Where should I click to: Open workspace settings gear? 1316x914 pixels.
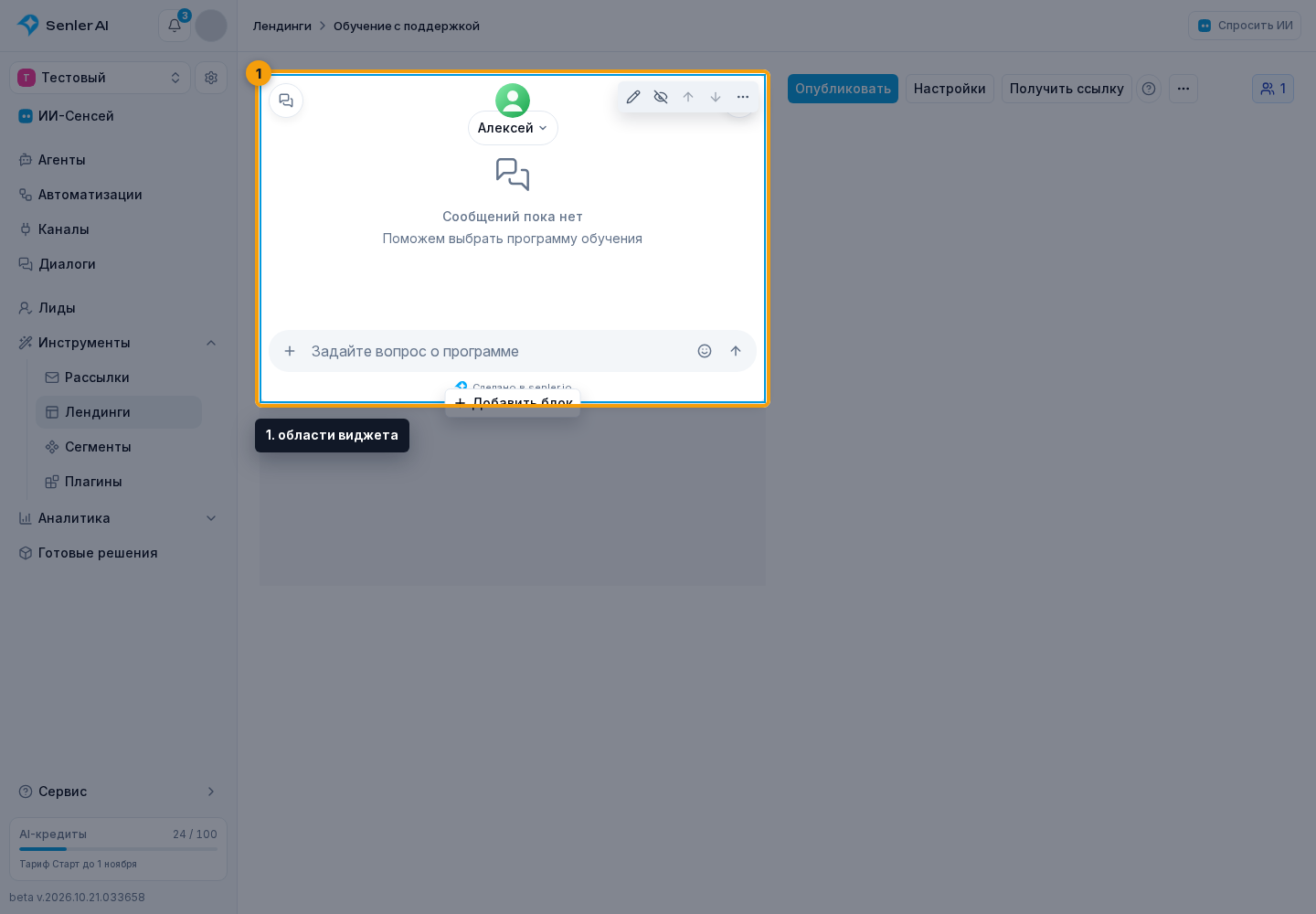[211, 78]
